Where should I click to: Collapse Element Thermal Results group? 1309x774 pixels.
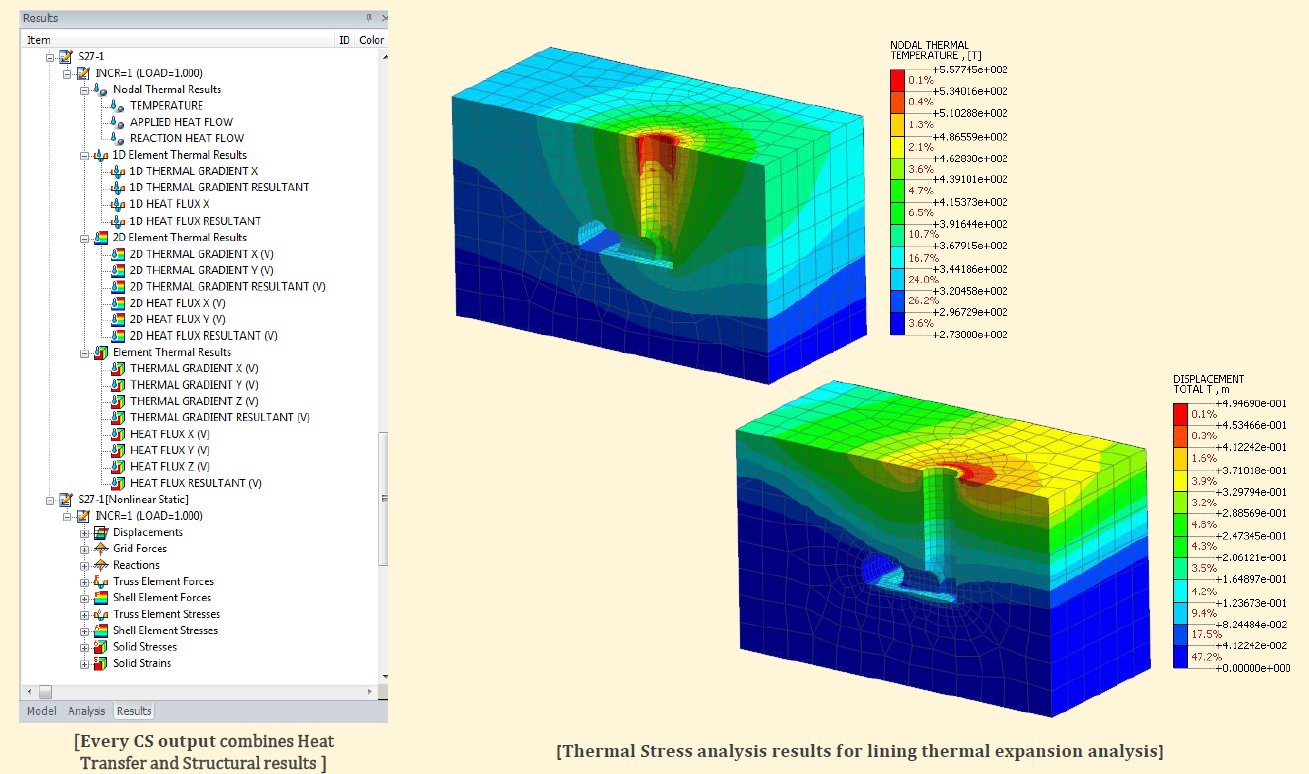[85, 352]
